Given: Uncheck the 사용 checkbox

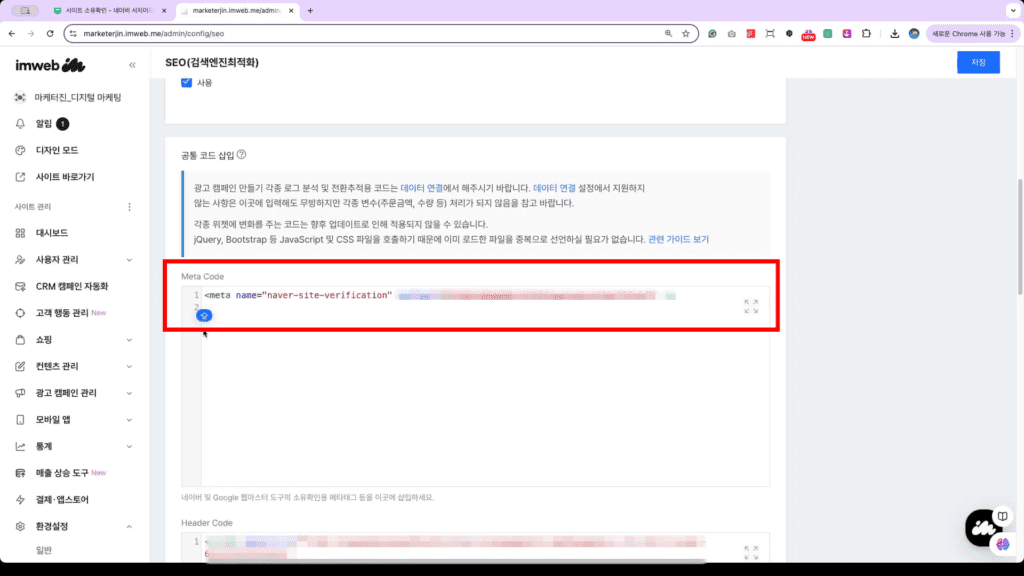Looking at the screenshot, I should pos(186,82).
